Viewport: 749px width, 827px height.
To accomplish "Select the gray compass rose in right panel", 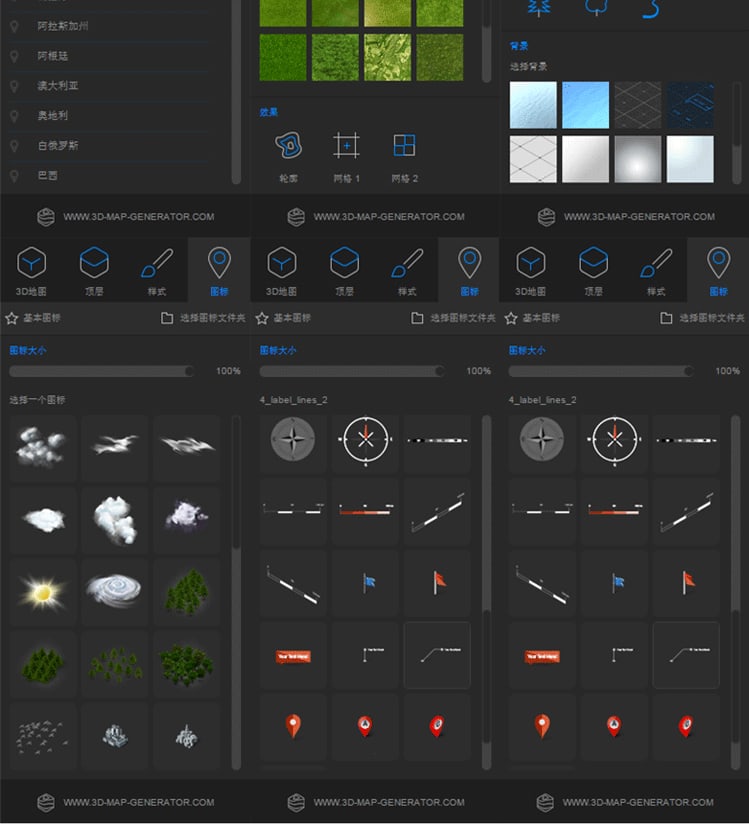I will (542, 439).
